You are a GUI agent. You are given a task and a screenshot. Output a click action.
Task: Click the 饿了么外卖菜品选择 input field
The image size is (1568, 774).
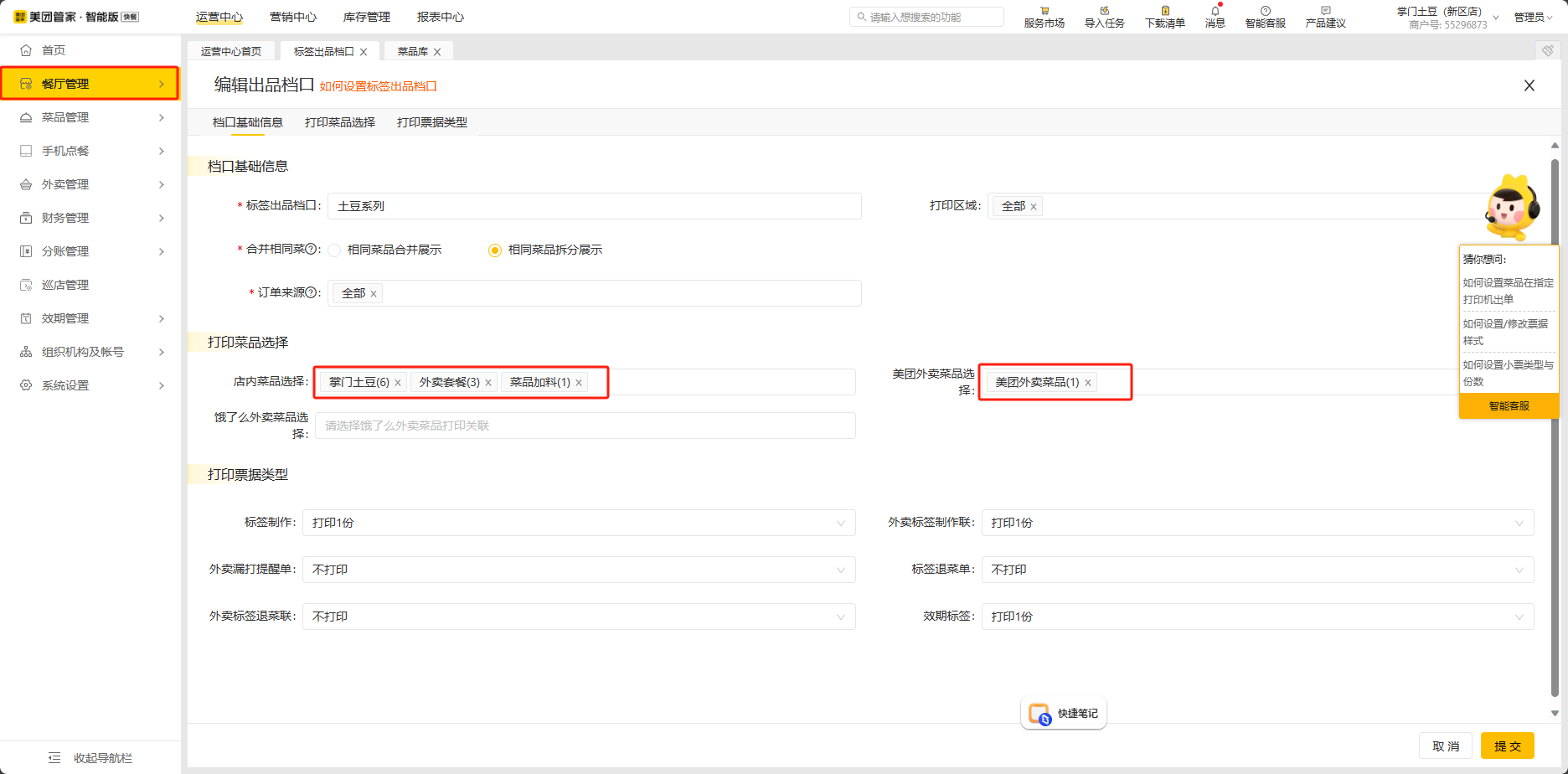(585, 426)
